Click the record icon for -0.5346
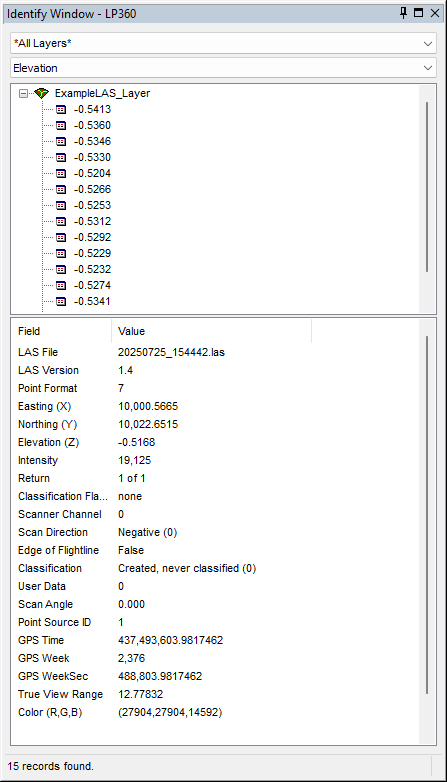The image size is (447, 782). 61,141
